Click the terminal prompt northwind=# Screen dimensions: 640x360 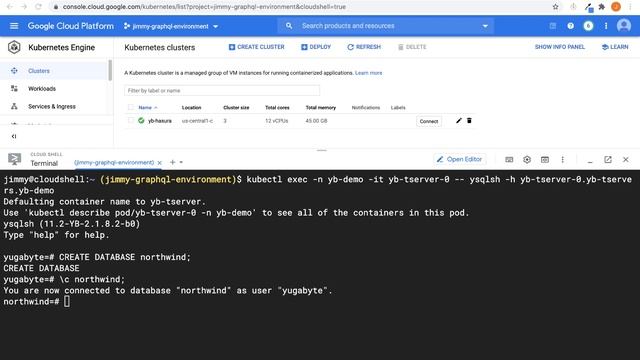pyautogui.click(x=31, y=302)
